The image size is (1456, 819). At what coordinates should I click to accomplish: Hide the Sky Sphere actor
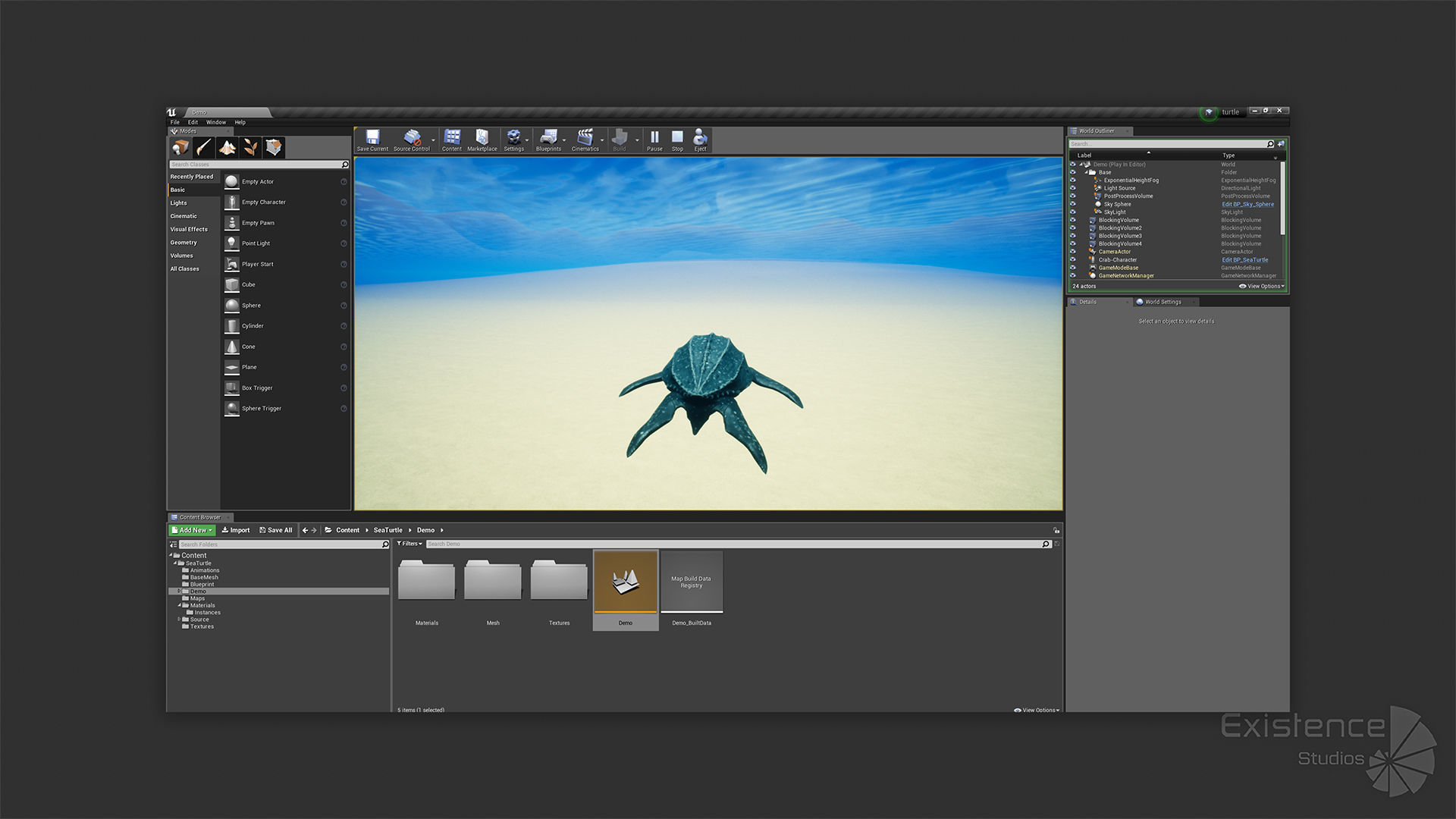click(x=1072, y=204)
